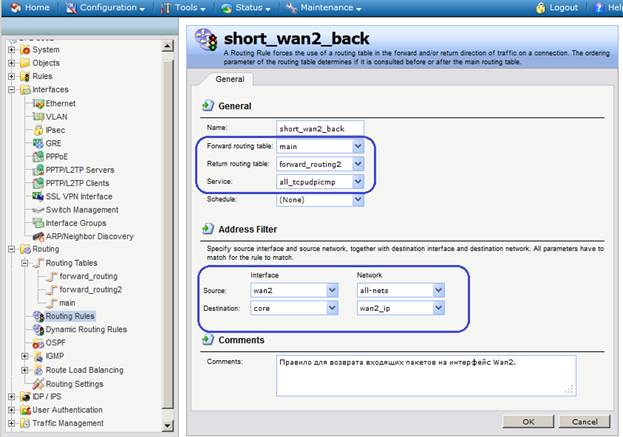Image resolution: width=623 pixels, height=437 pixels.
Task: Click the PPTP/L2TP Clients icon
Action: pos(38,183)
